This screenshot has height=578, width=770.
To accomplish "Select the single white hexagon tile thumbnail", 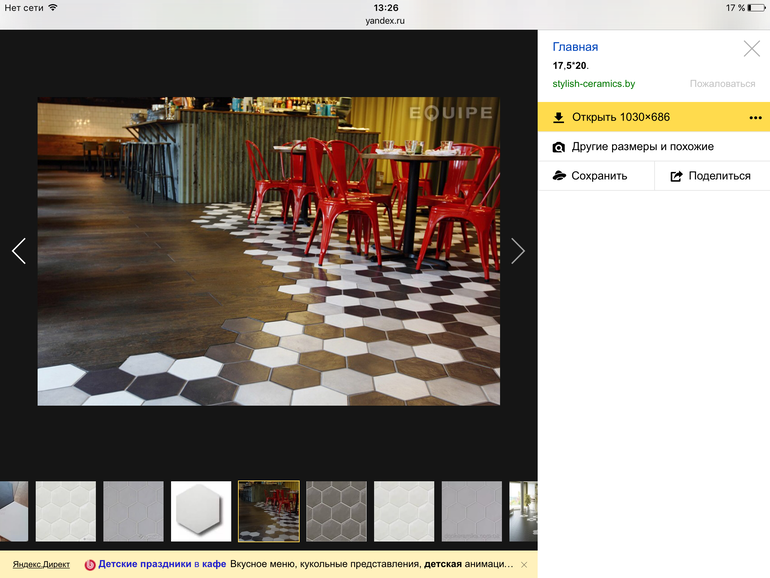I will click(201, 511).
